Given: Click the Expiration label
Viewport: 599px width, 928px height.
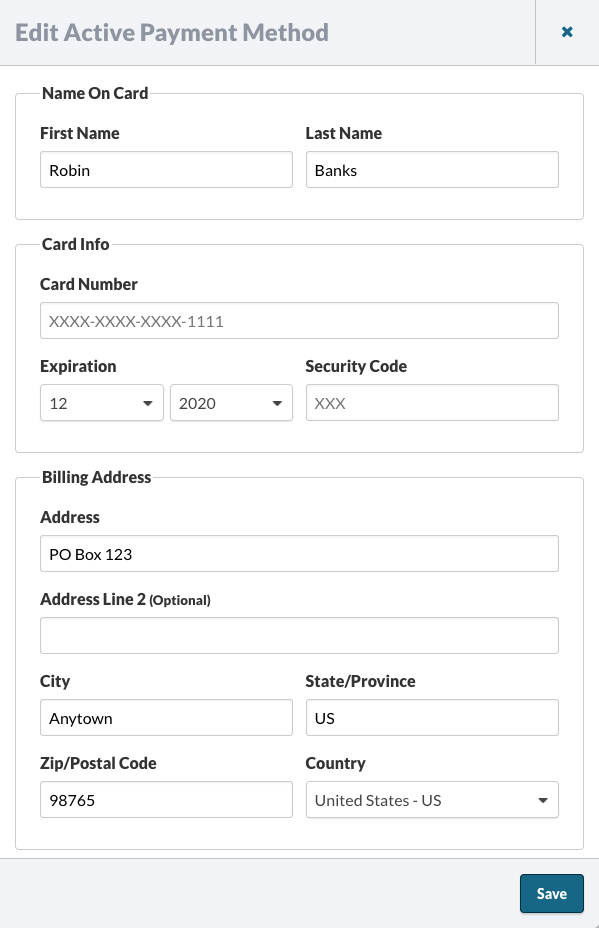Looking at the screenshot, I should click(78, 366).
